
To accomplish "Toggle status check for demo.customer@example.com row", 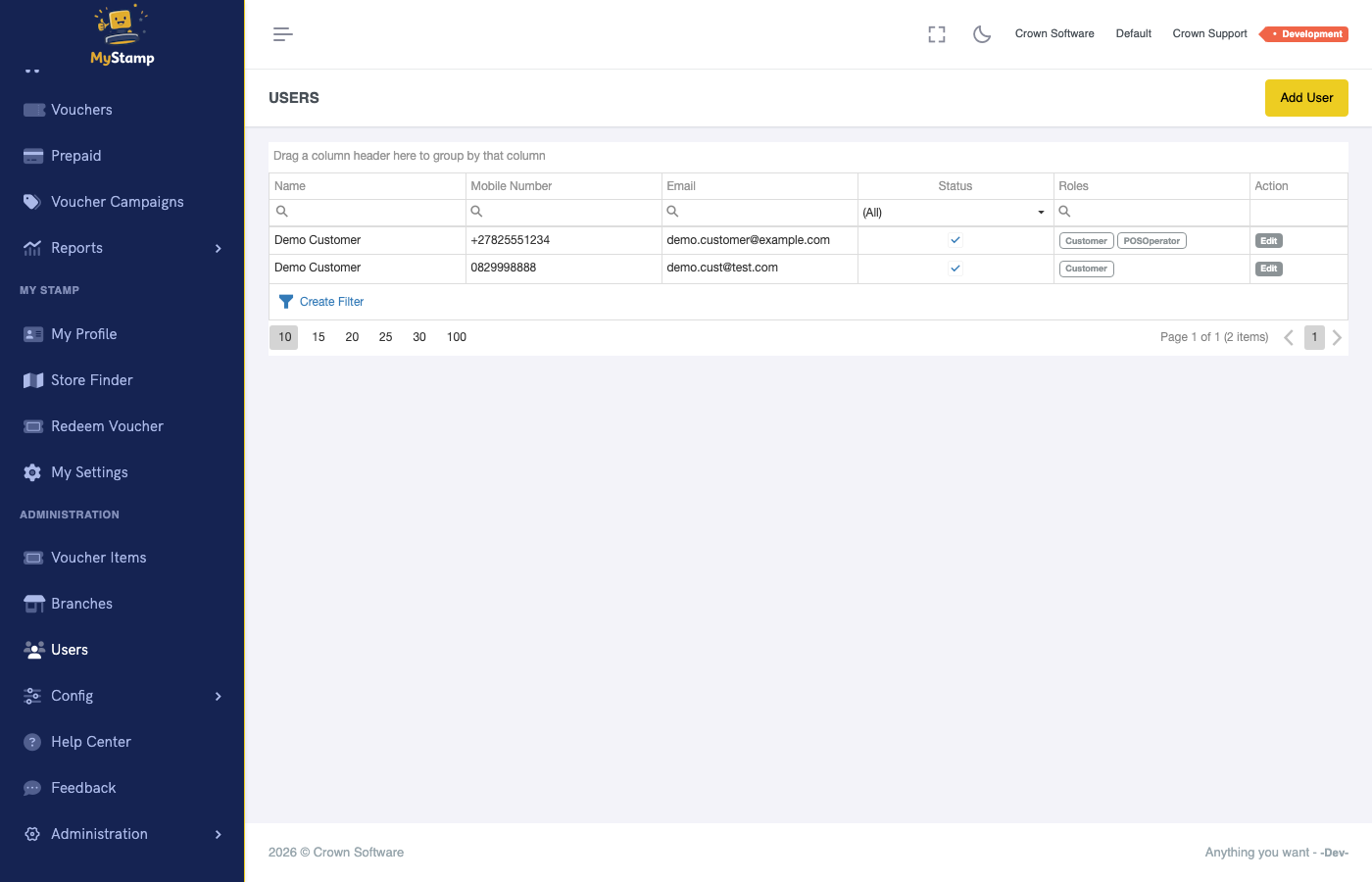I will 955,240.
